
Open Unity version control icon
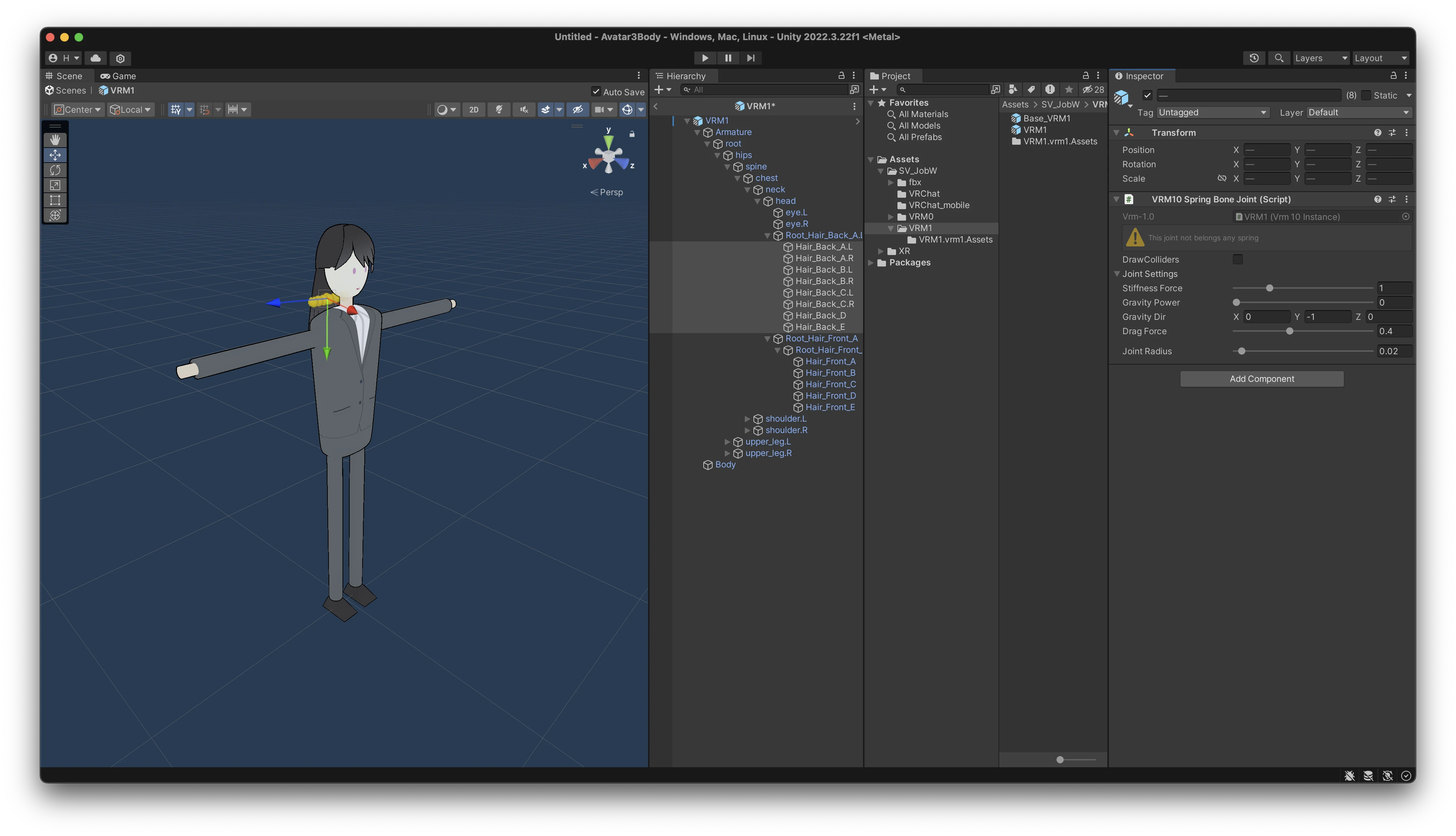[x=120, y=58]
